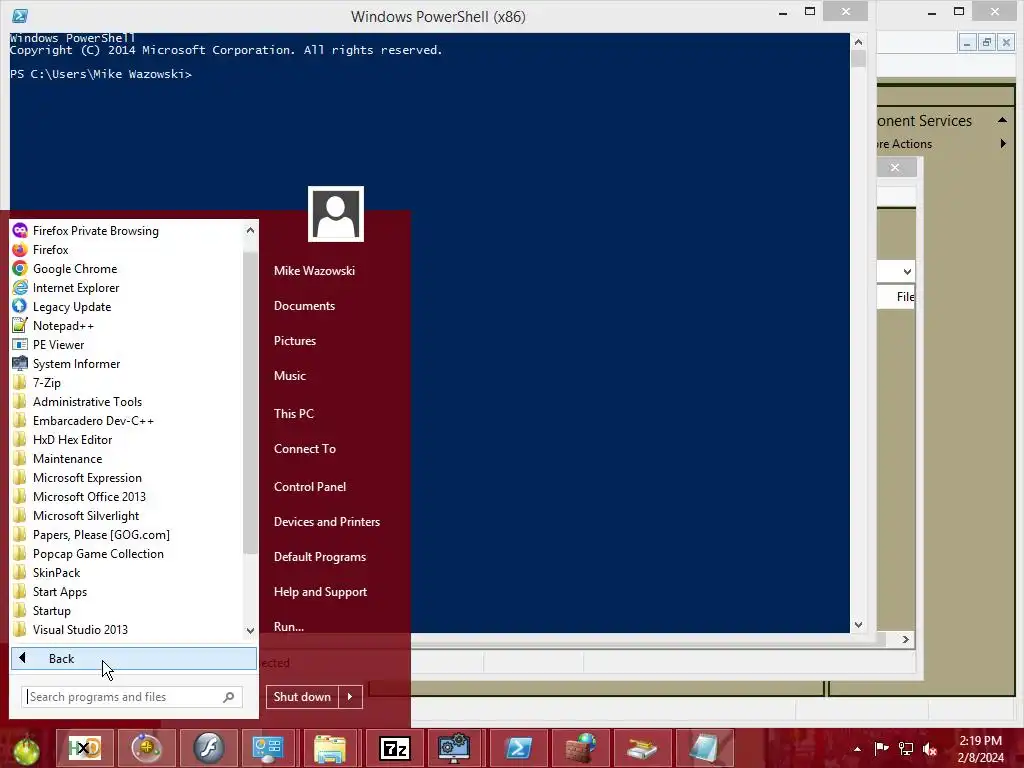Click the muted volume tray icon
The image size is (1024, 768).
[930, 748]
